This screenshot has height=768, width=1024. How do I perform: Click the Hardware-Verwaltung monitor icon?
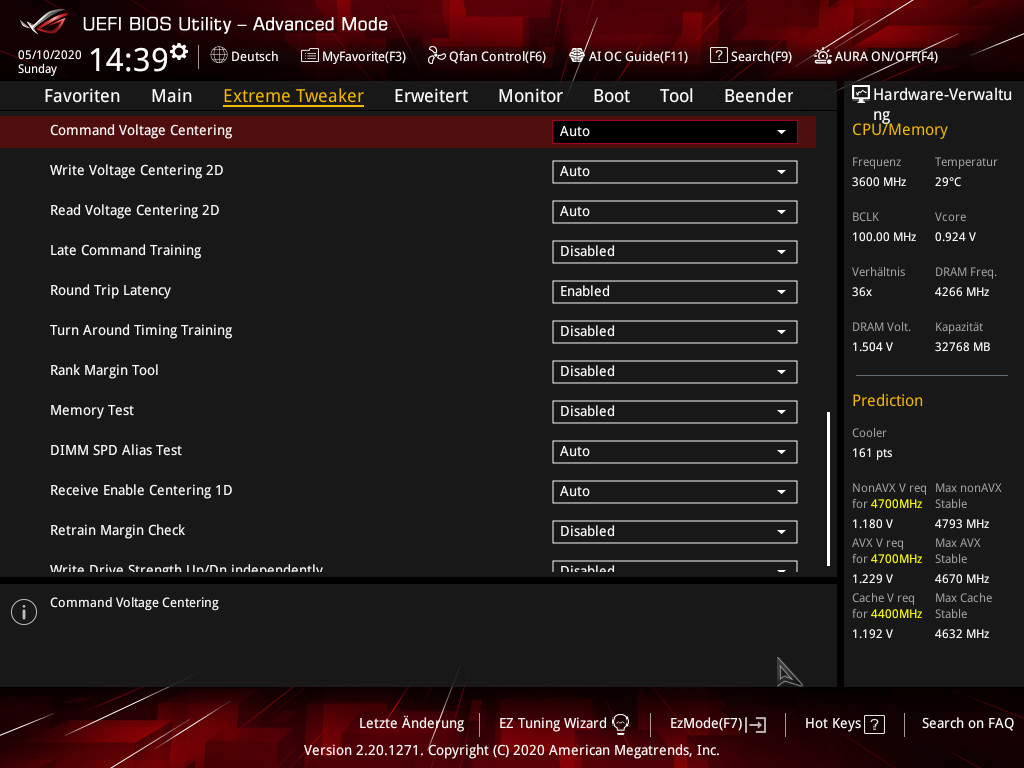(x=861, y=95)
